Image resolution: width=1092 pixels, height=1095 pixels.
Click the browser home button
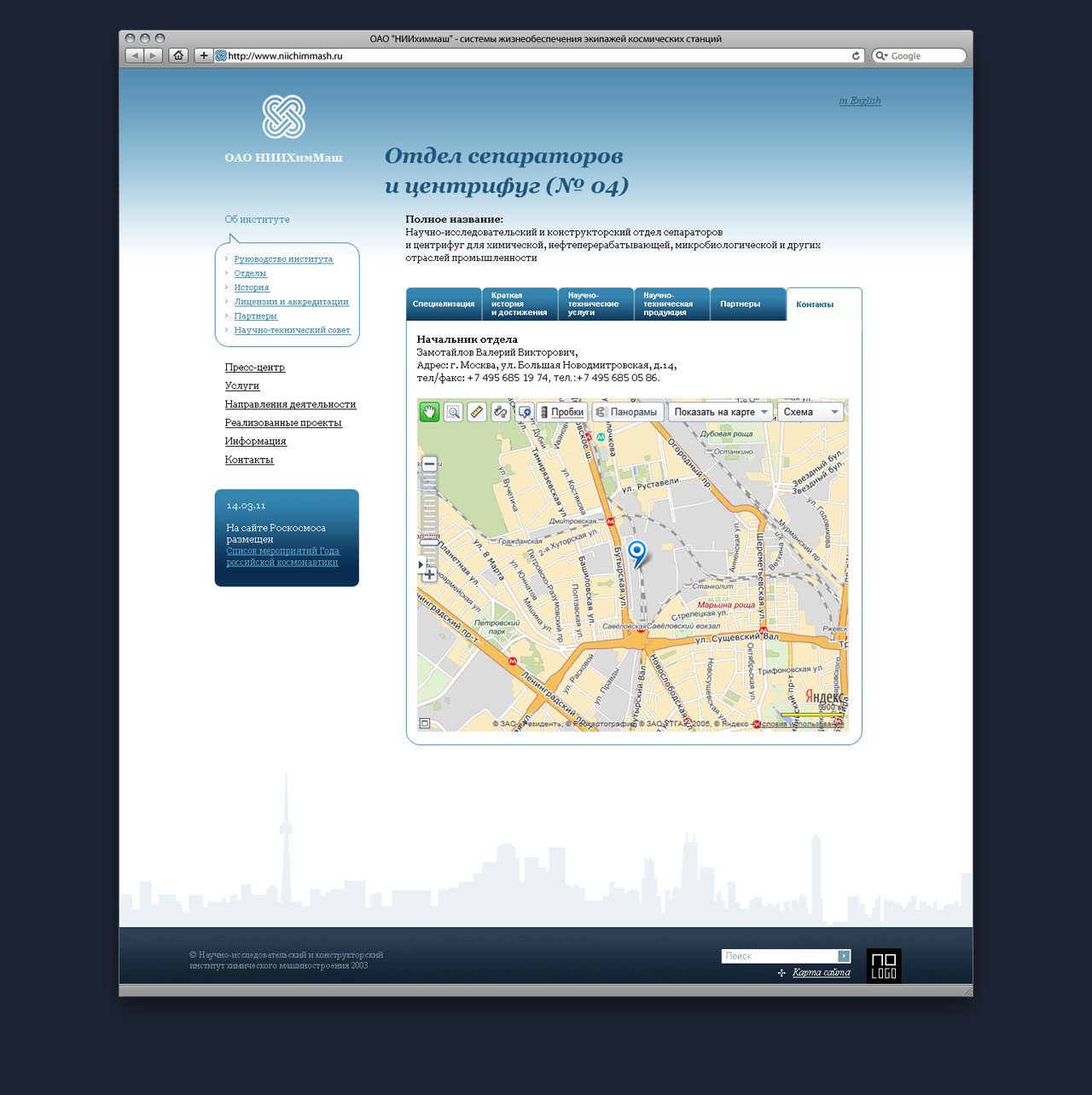pos(178,55)
